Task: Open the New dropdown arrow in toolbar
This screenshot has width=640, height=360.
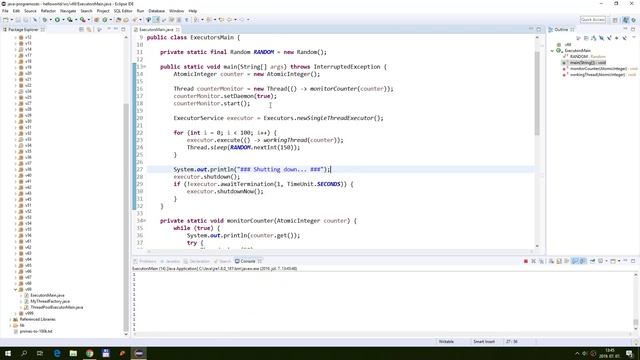Action: click(x=11, y=20)
